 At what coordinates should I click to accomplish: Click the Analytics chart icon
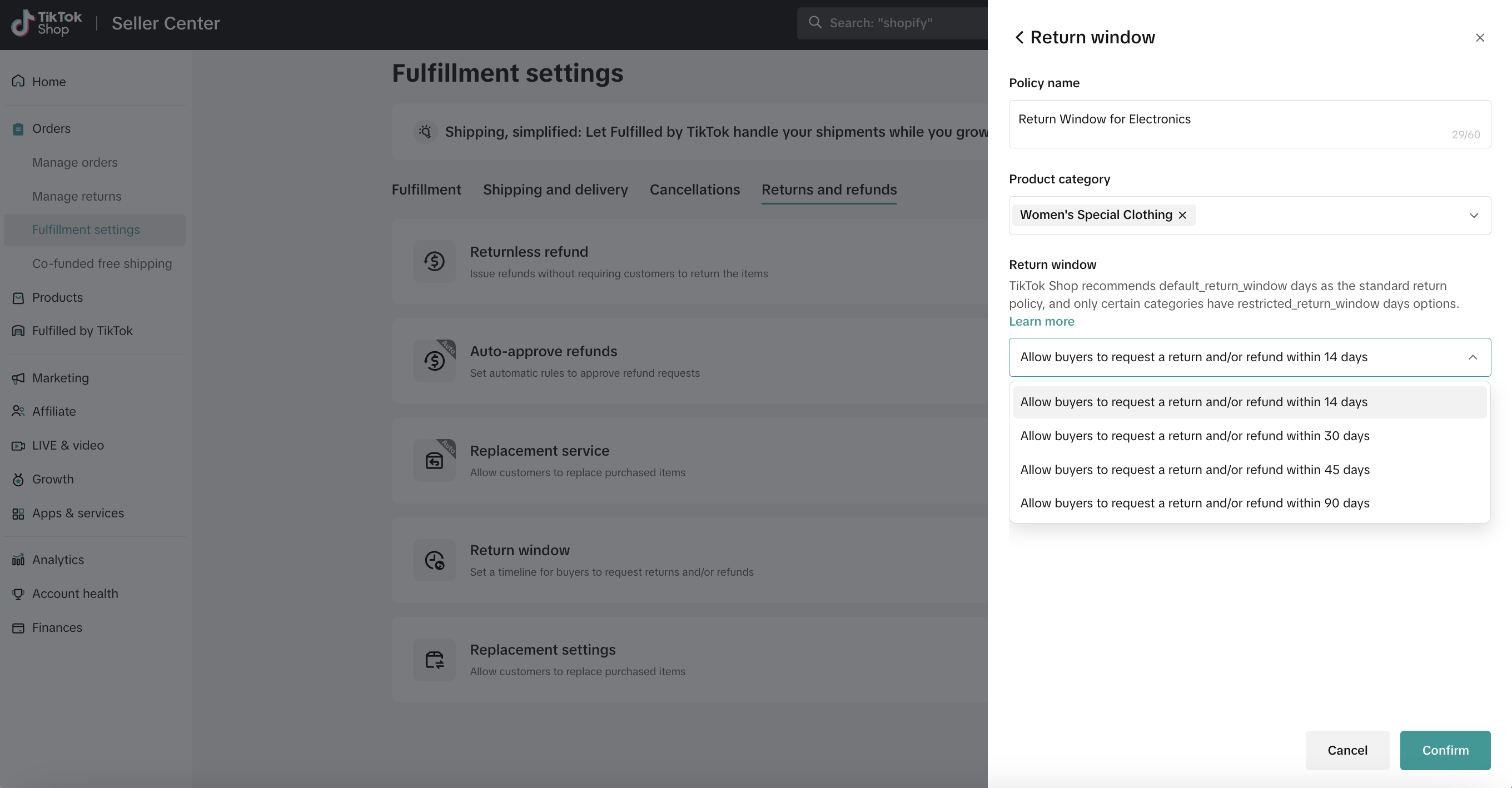point(18,560)
